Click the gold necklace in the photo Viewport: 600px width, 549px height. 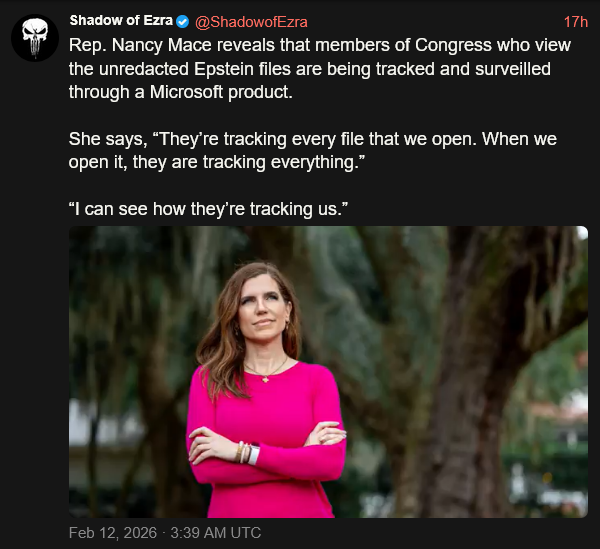point(265,373)
